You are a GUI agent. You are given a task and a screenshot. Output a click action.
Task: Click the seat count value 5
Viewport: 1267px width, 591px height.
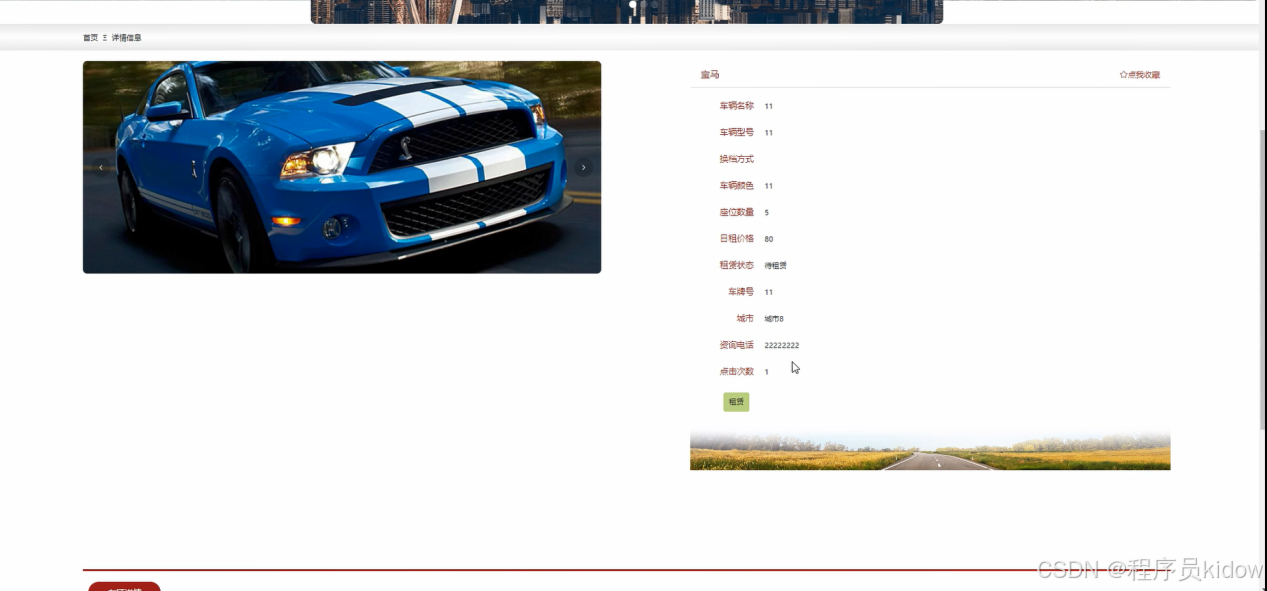pyautogui.click(x=767, y=213)
